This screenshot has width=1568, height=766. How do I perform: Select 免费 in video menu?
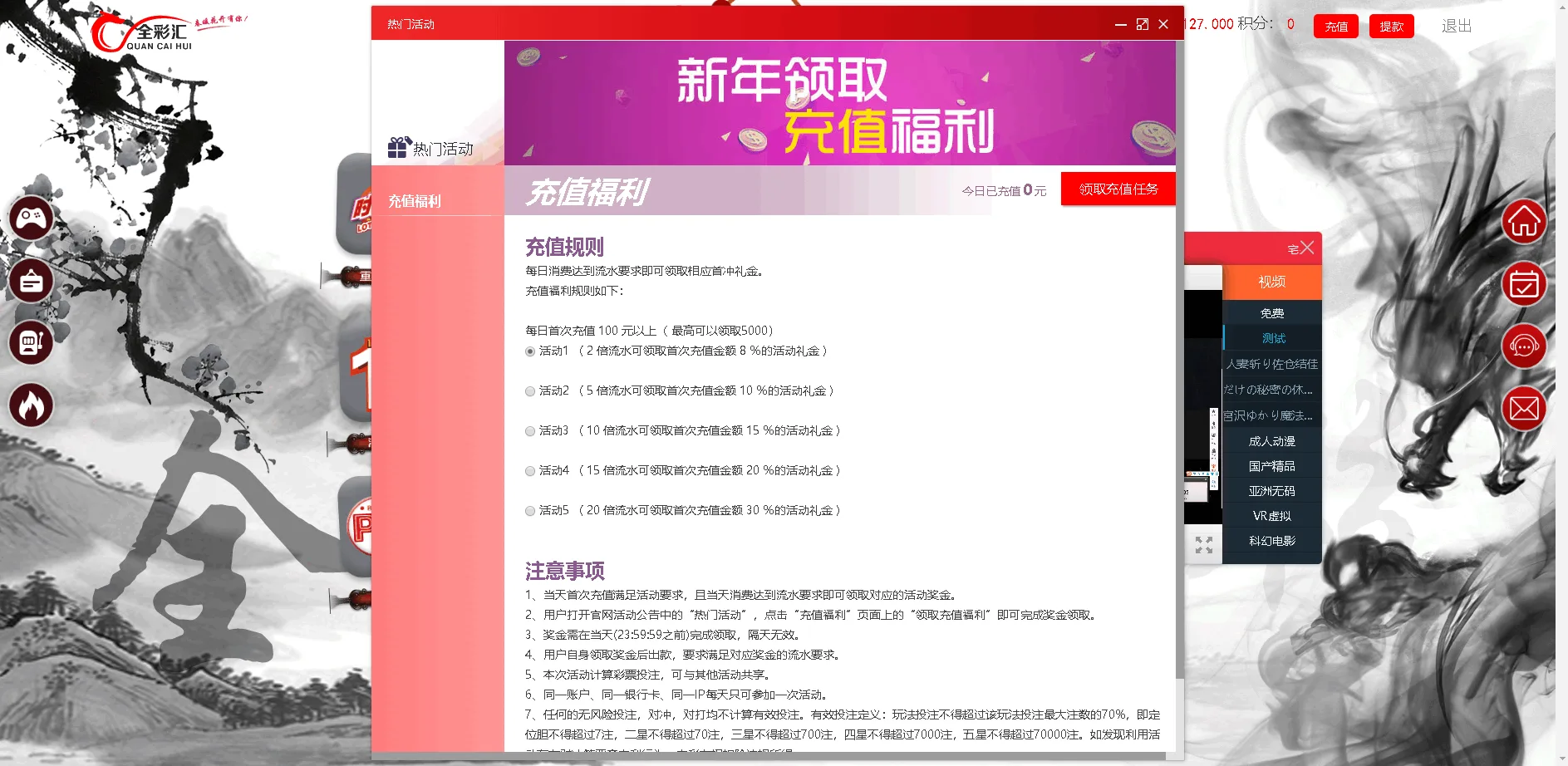click(x=1272, y=313)
